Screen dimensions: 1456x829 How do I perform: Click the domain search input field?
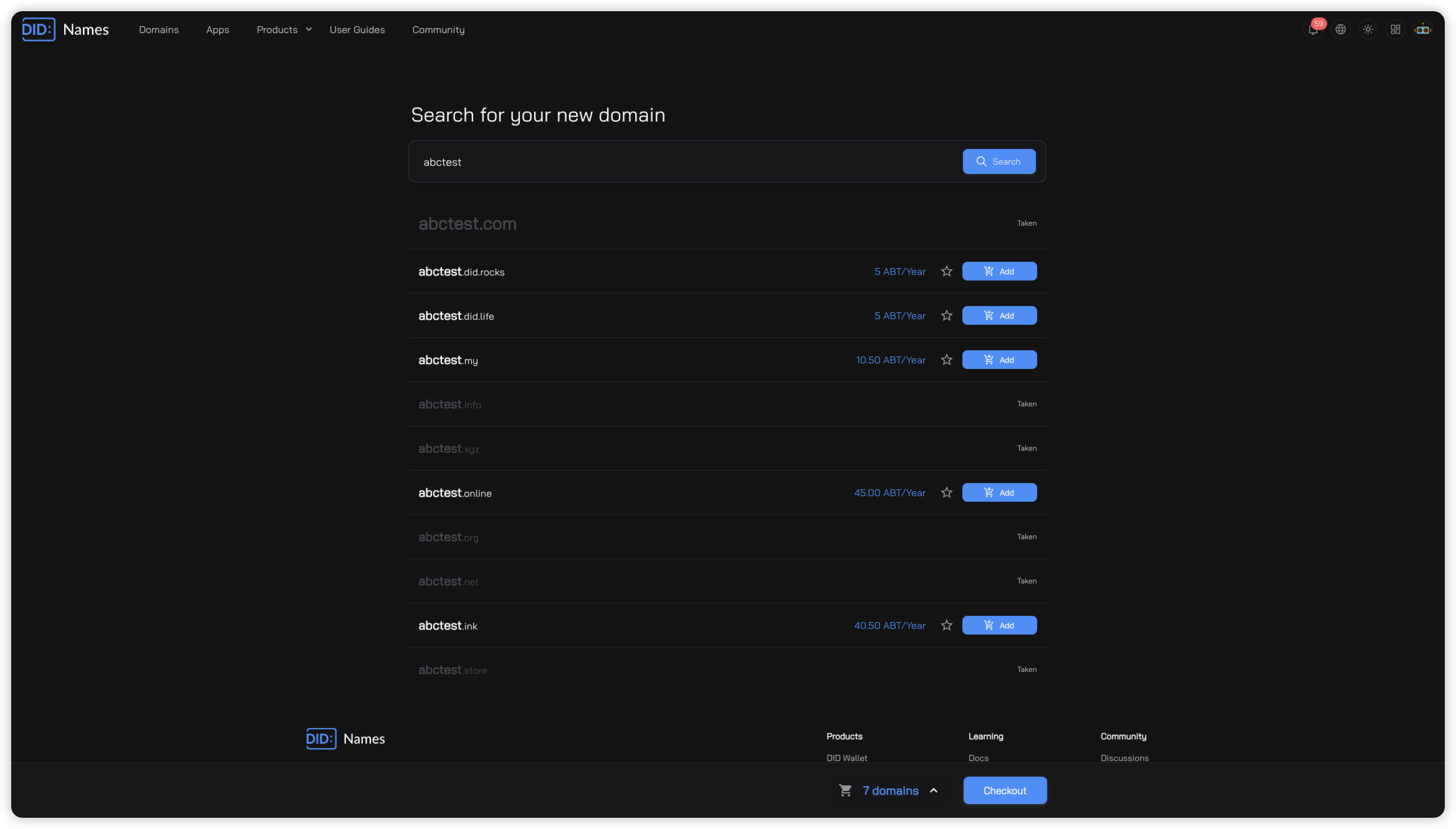point(686,162)
